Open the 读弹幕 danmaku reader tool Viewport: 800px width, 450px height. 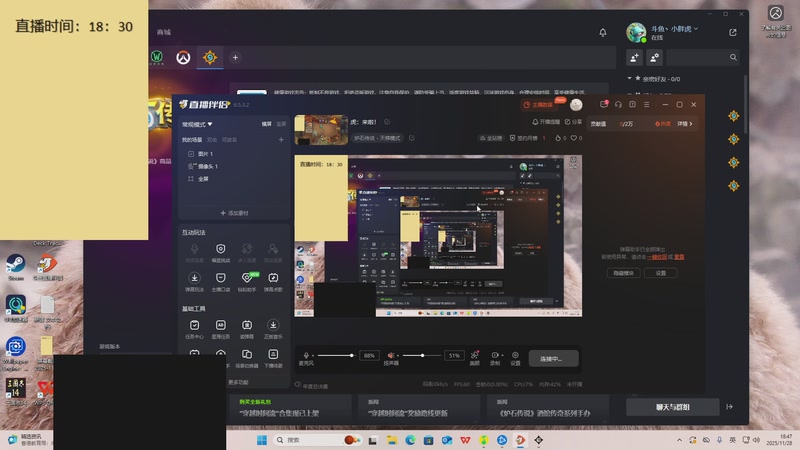pos(247,329)
